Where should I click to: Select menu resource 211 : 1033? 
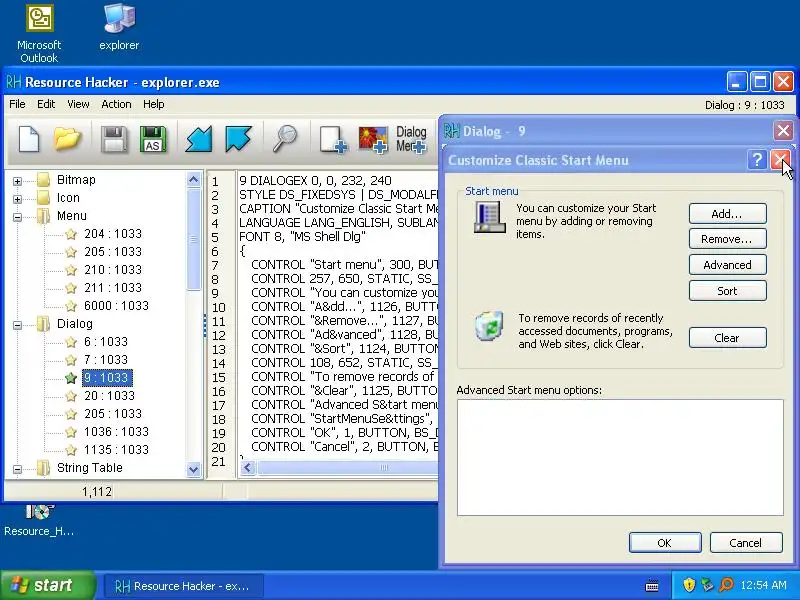[x=113, y=288]
